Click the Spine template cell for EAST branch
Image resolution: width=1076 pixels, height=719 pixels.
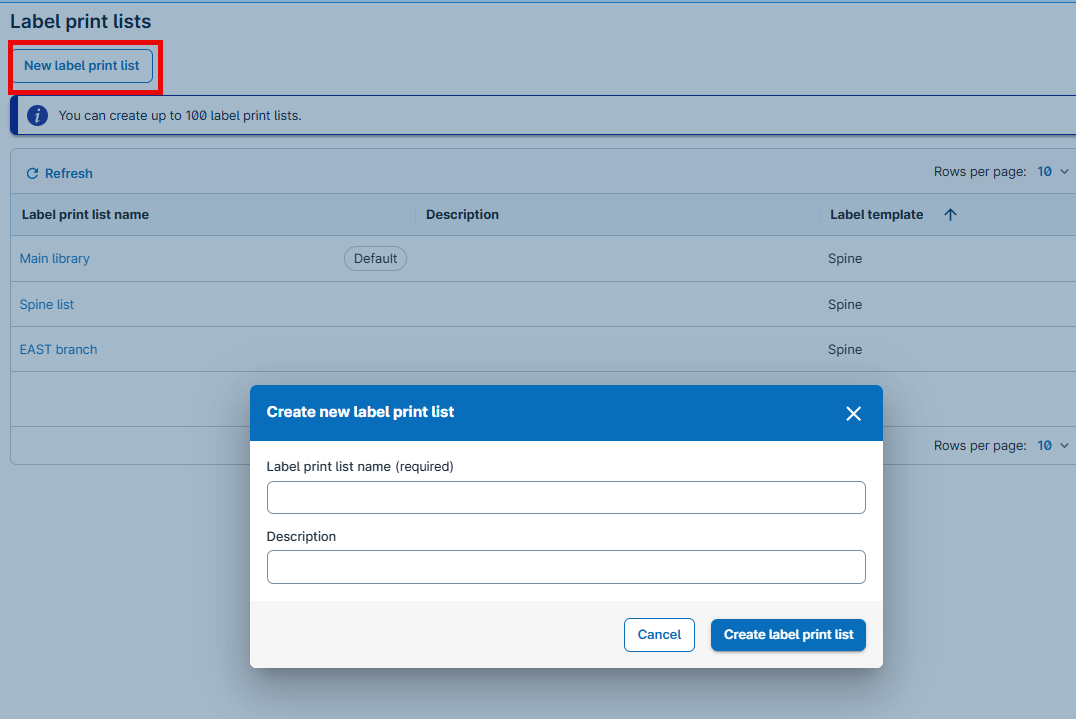845,350
